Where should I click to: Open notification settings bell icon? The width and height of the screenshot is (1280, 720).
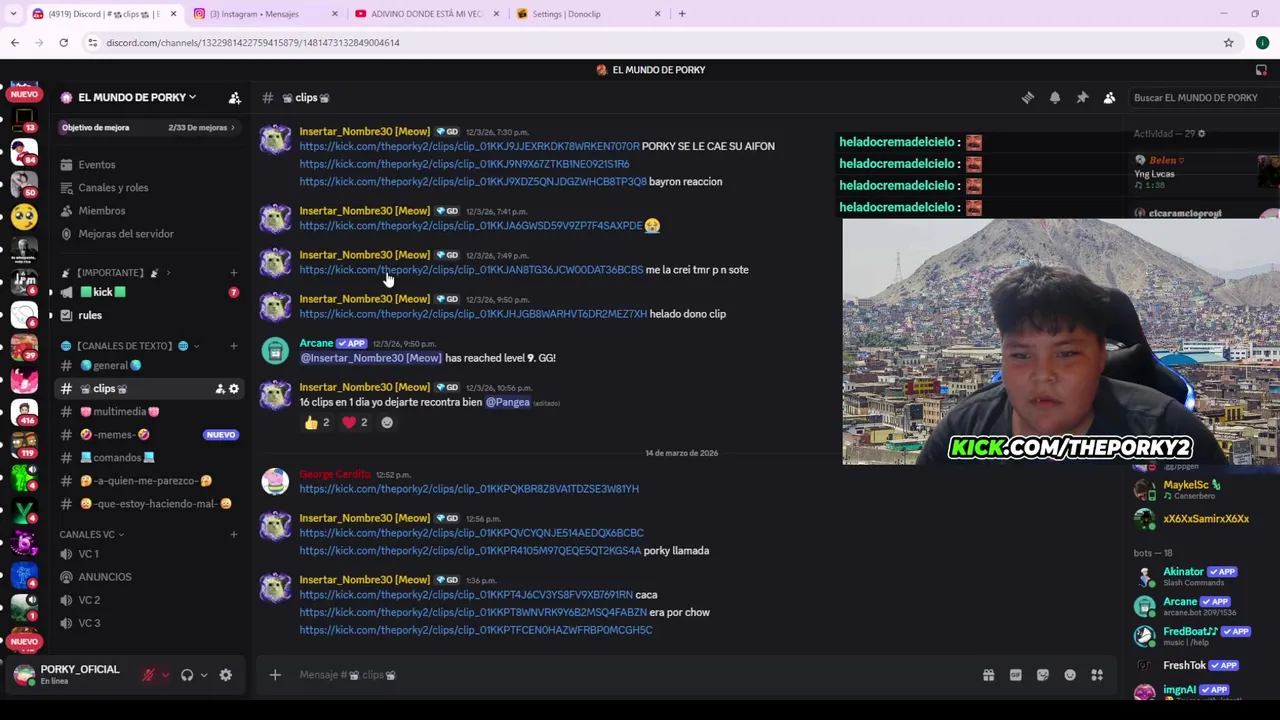pos(1055,98)
